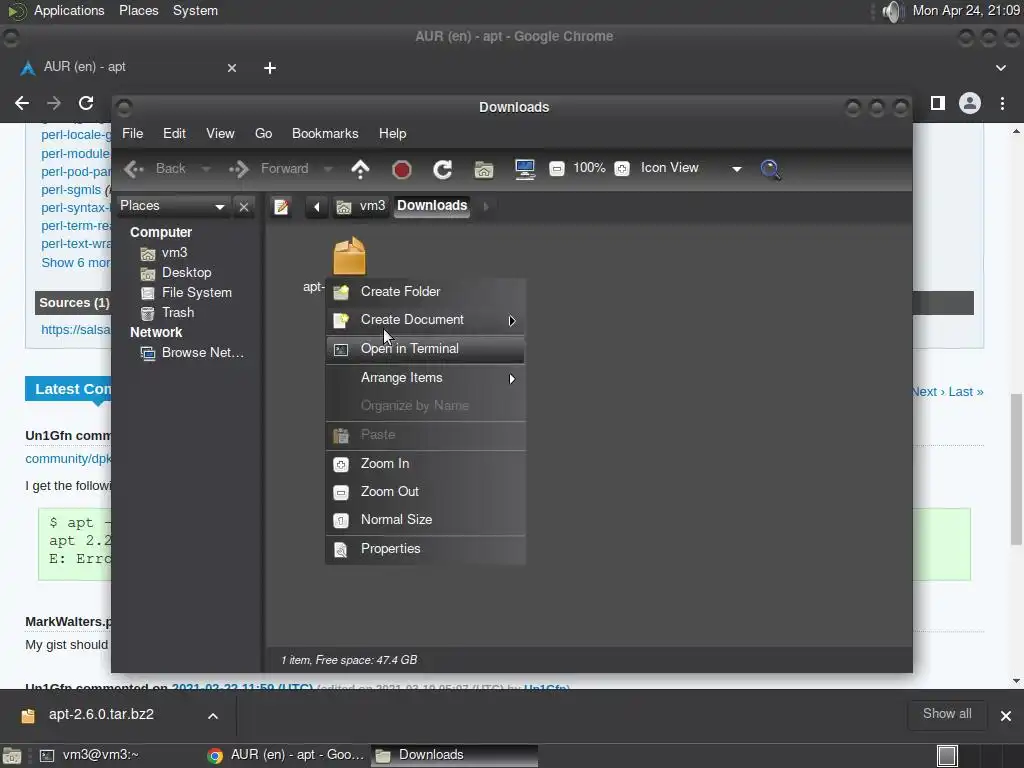Click the vm3 path bar button
Viewport: 1024px width, 768px height.
tap(361, 206)
